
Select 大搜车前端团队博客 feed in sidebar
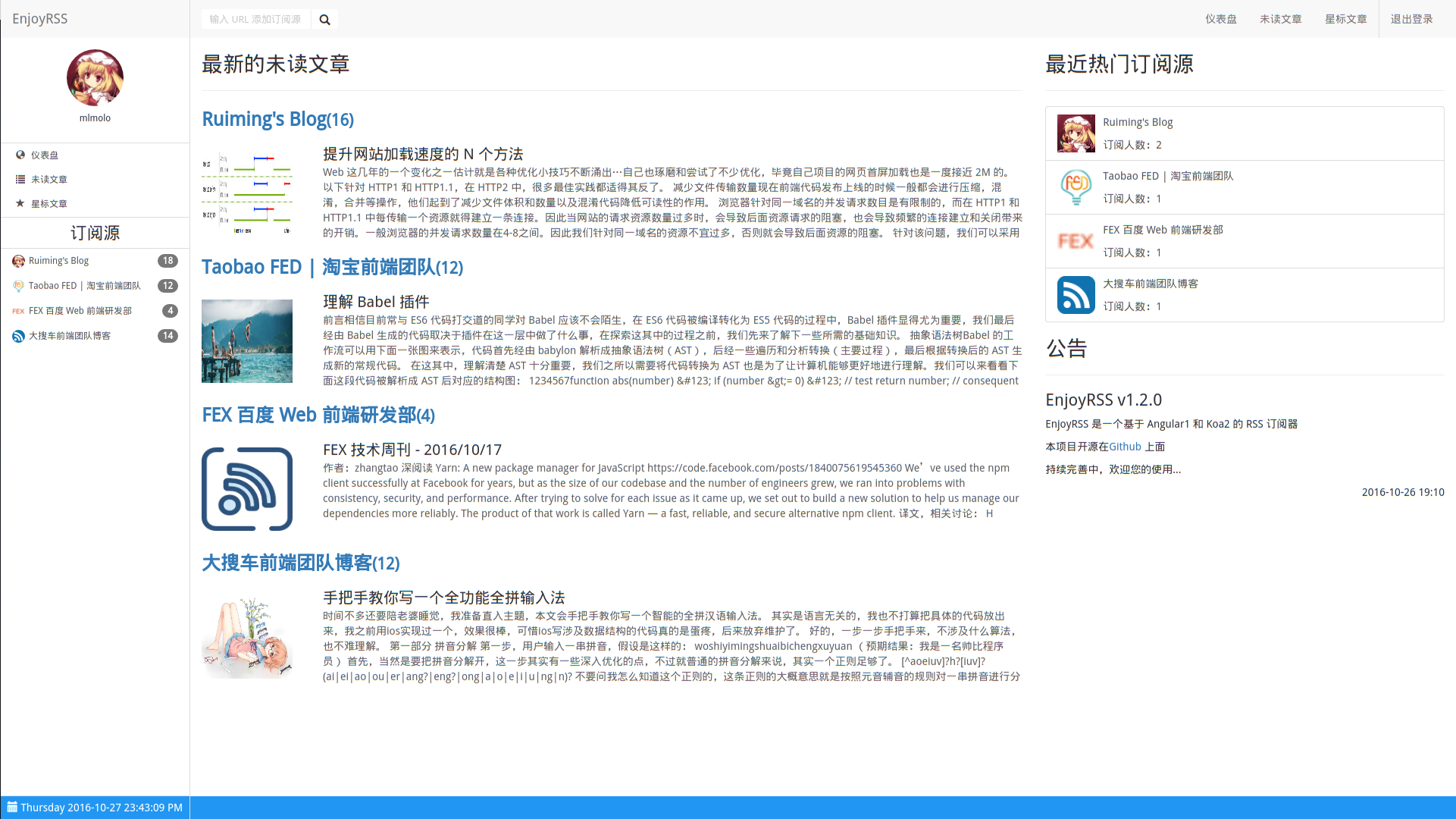click(x=69, y=336)
